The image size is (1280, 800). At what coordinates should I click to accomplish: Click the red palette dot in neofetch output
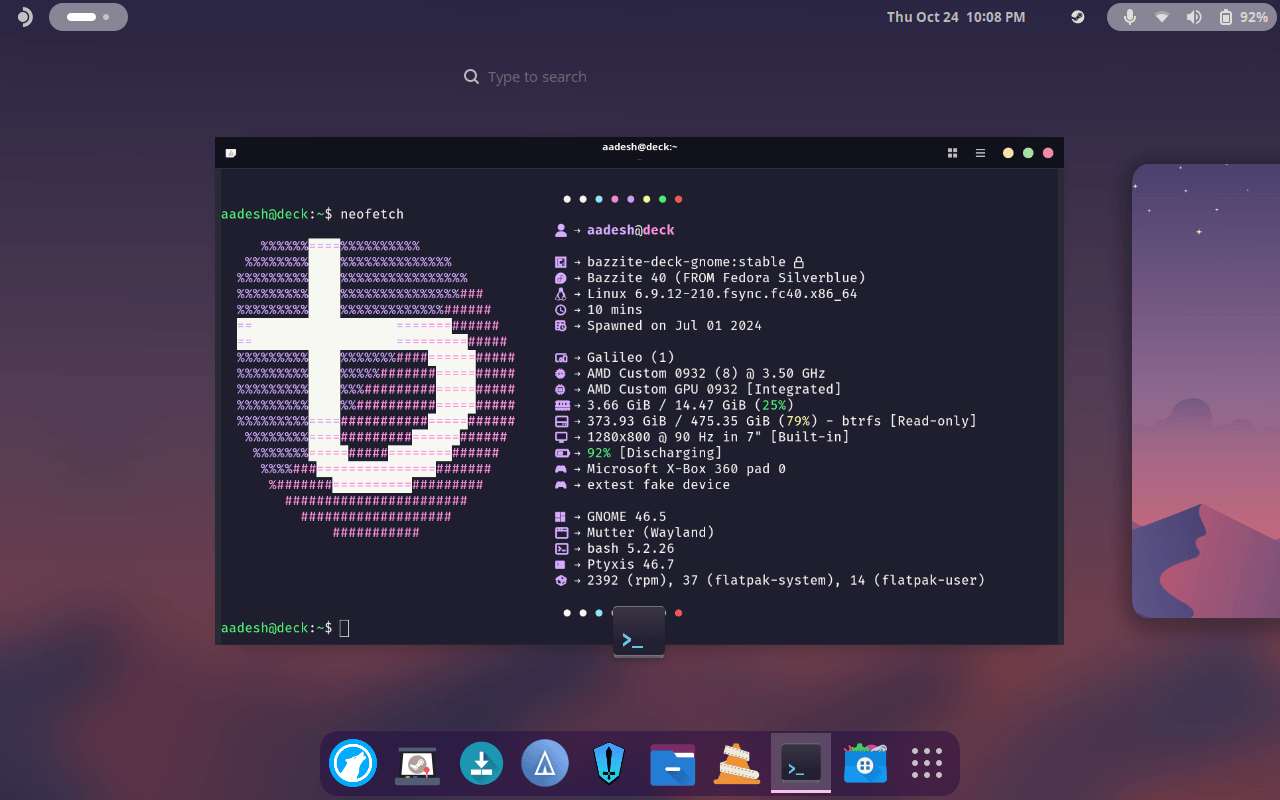678,199
